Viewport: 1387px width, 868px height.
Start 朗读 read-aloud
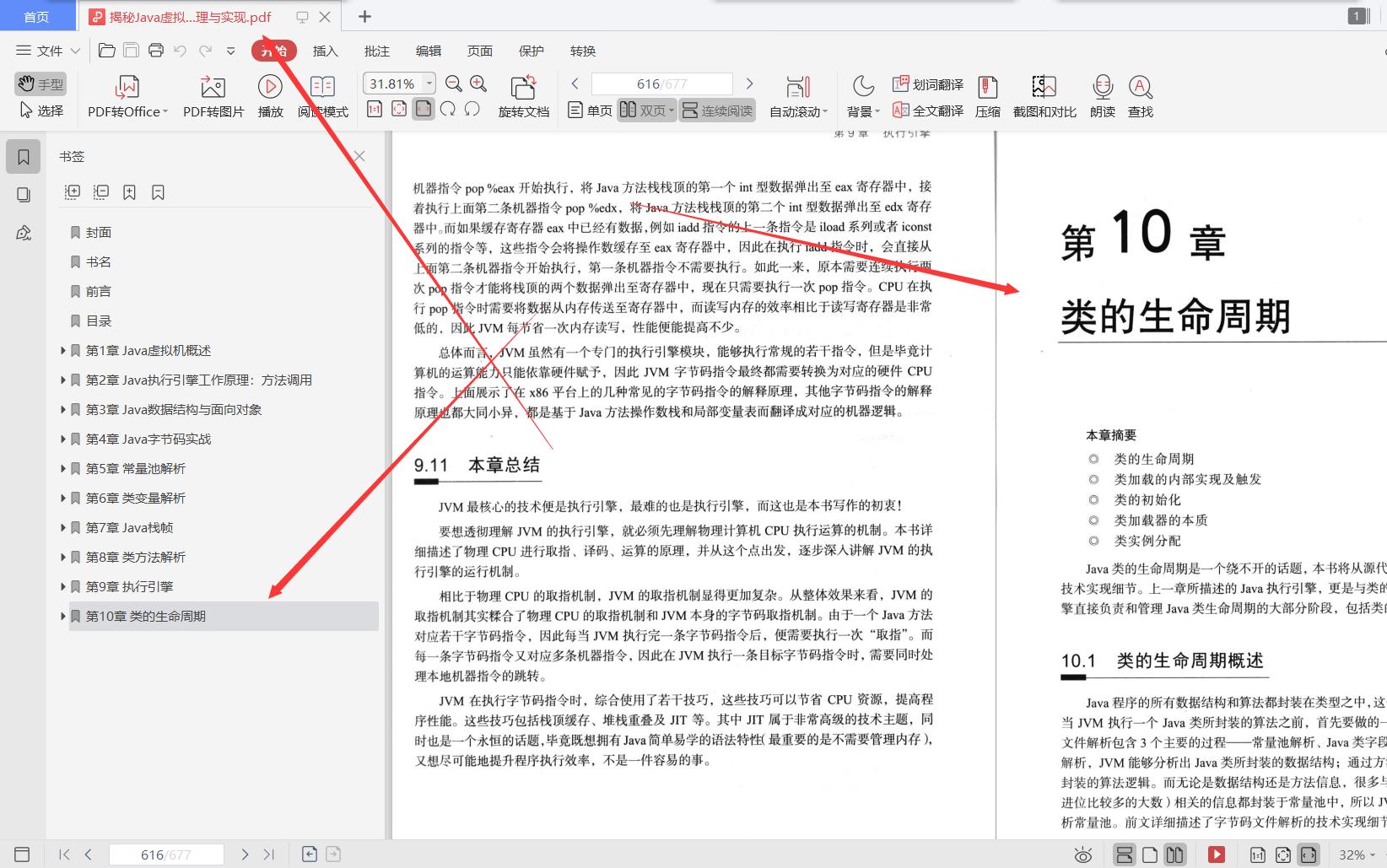[1101, 94]
